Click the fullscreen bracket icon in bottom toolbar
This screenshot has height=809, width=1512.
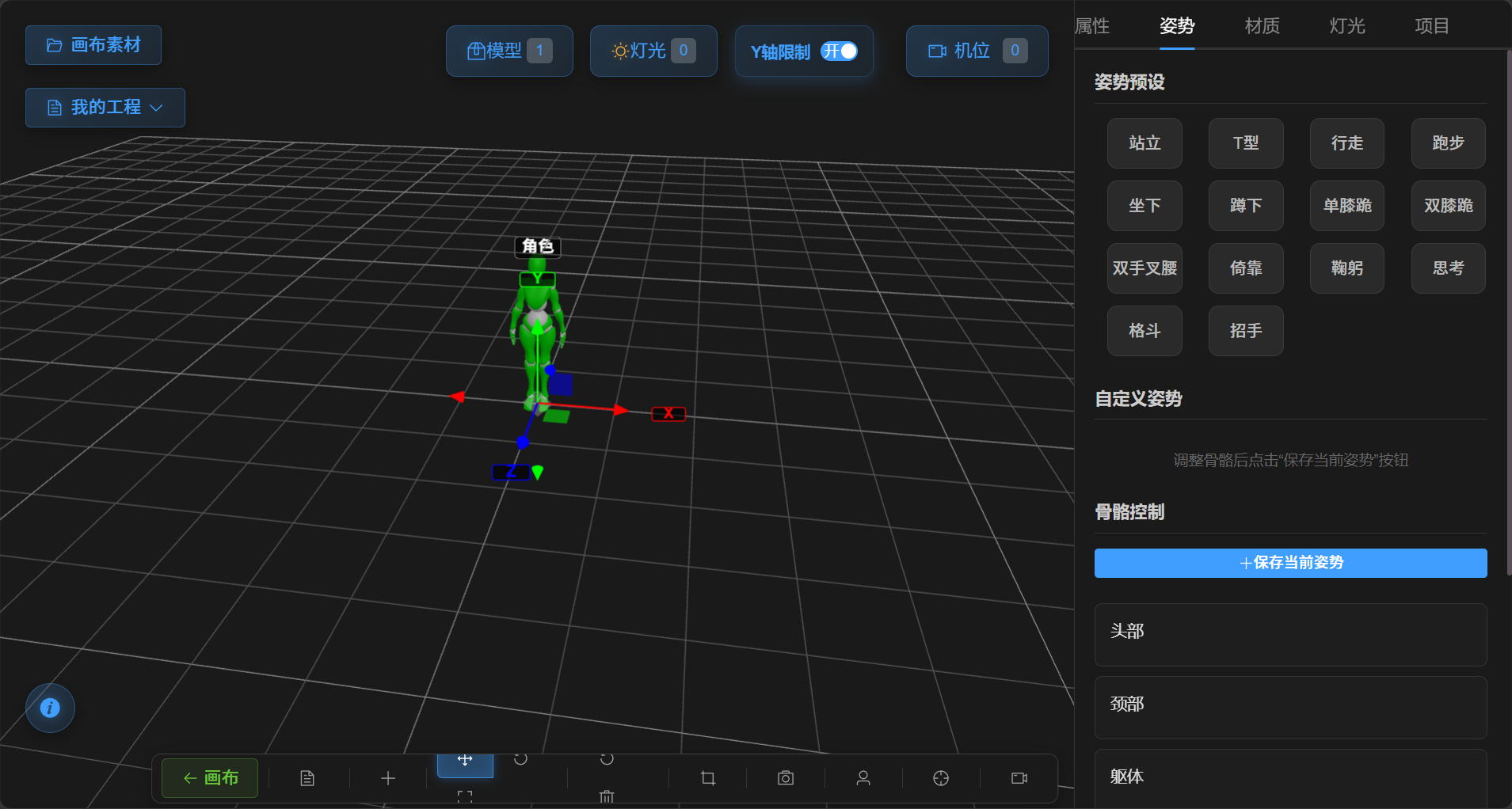point(465,796)
